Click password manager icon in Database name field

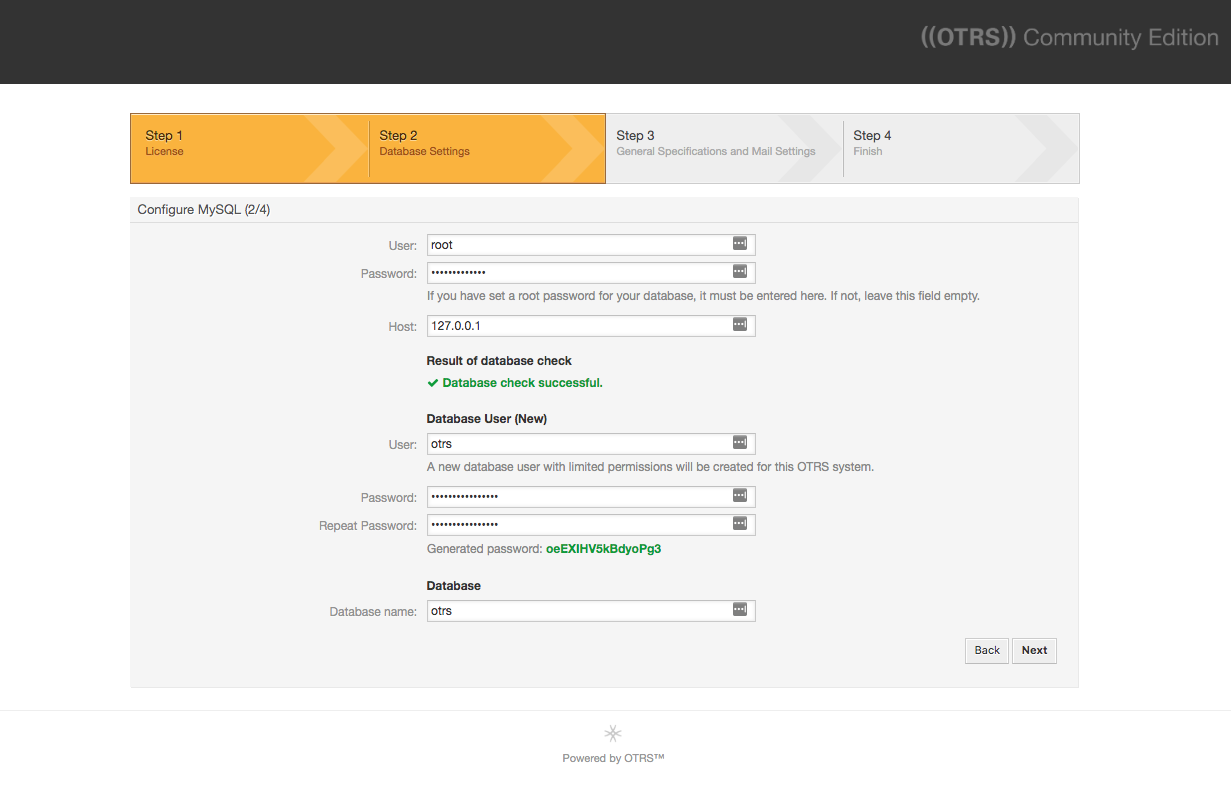740,609
